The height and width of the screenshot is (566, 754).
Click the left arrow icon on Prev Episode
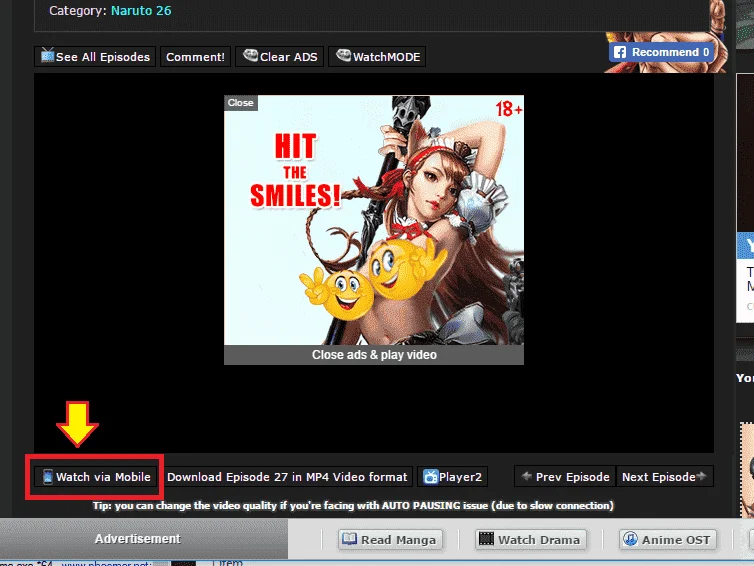527,476
